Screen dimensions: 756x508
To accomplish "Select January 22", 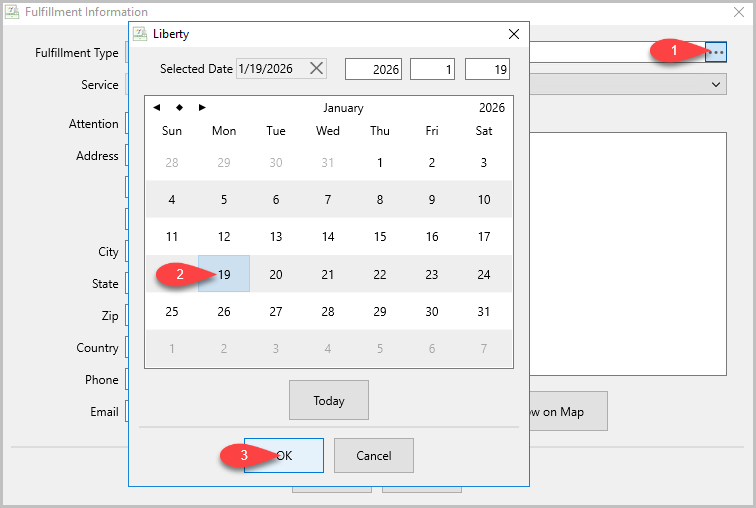I will pyautogui.click(x=380, y=274).
